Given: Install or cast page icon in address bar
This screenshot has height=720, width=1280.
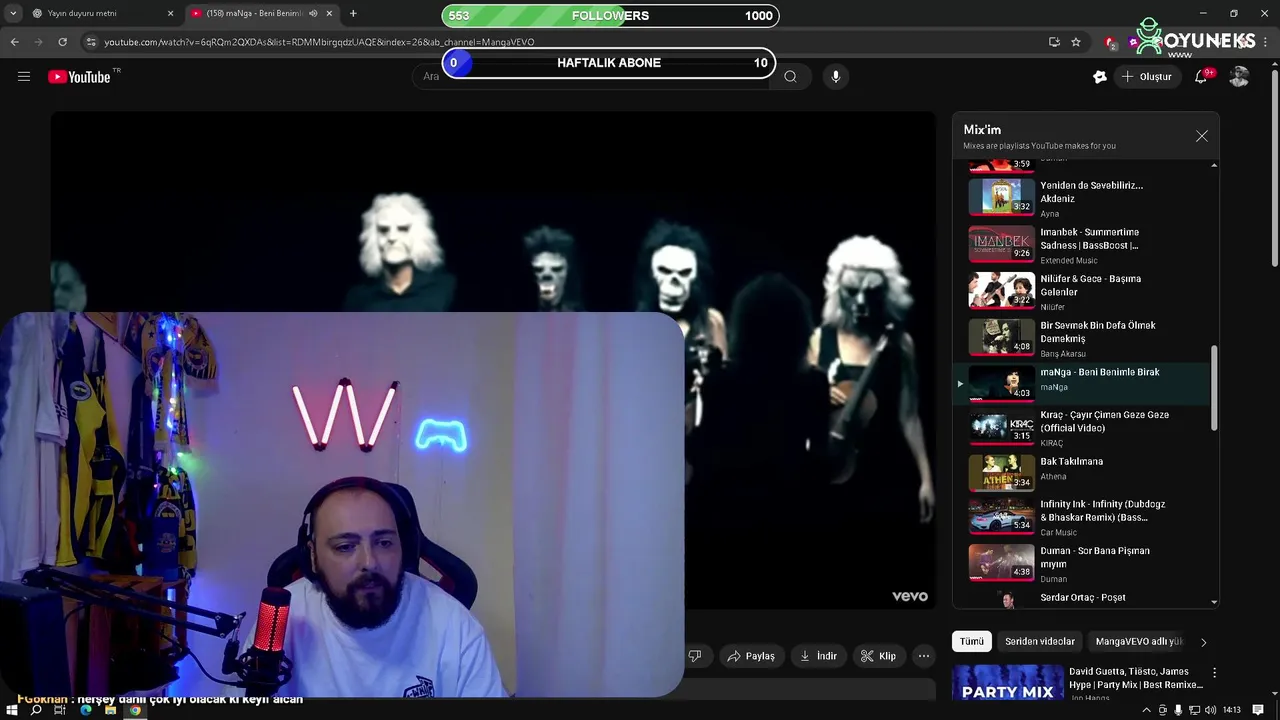Looking at the screenshot, I should click(1054, 42).
